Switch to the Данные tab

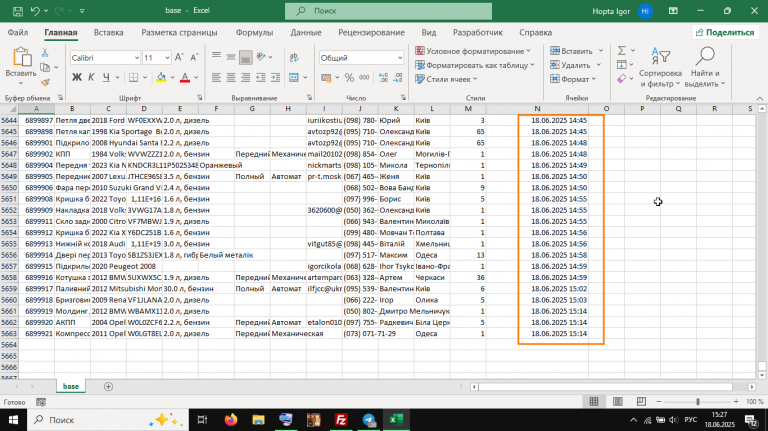pyautogui.click(x=306, y=32)
